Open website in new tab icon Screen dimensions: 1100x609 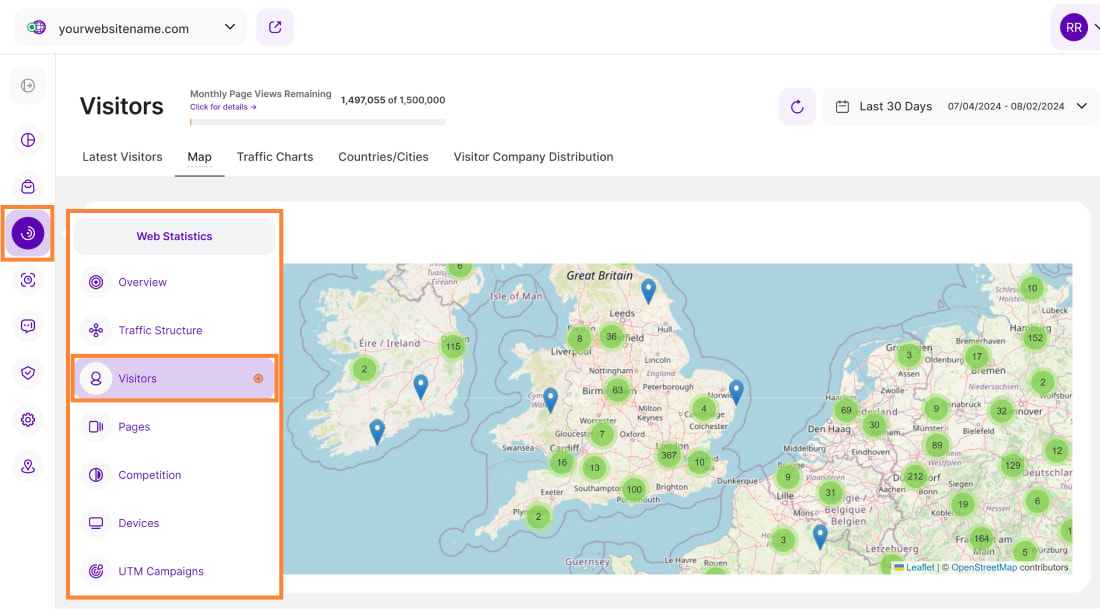click(x=275, y=27)
